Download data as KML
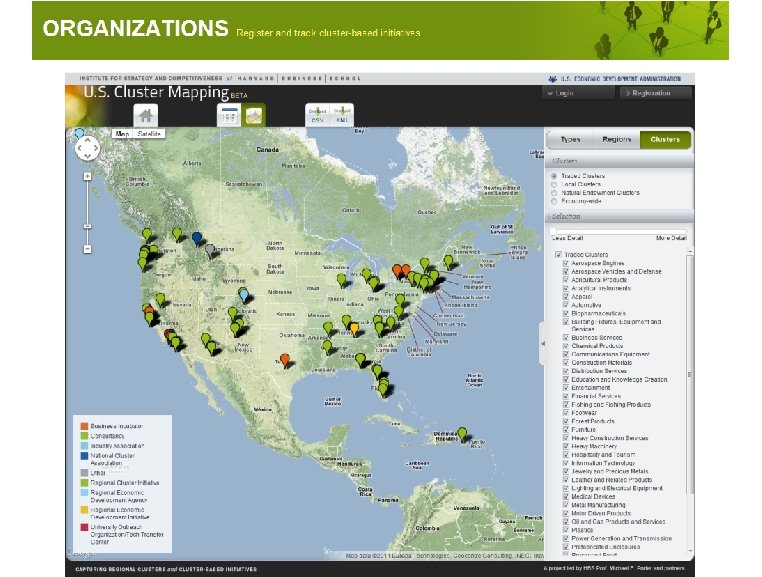 342,115
